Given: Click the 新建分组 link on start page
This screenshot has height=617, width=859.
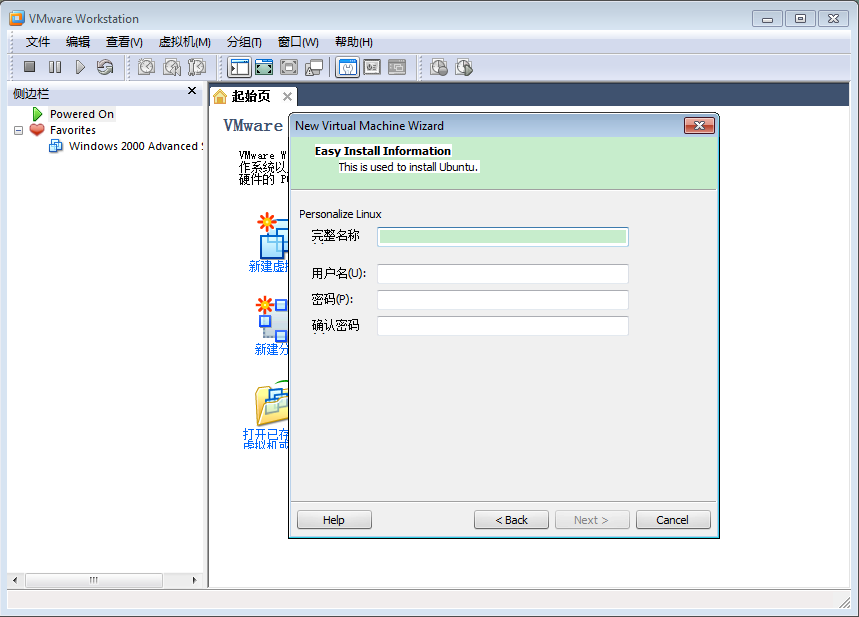Looking at the screenshot, I should click(x=271, y=349).
